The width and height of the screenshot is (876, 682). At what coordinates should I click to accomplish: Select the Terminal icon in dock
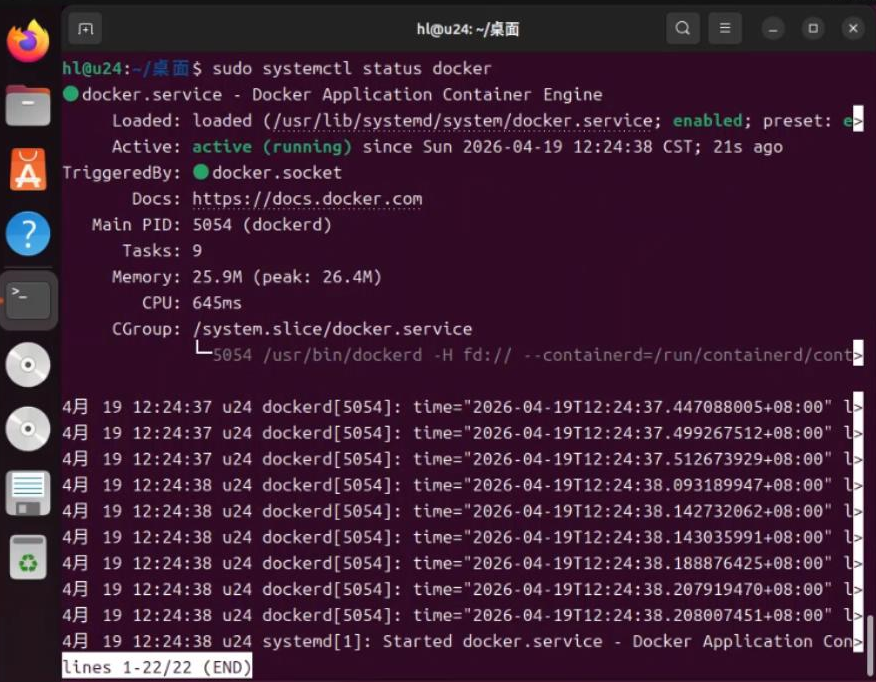pos(28,300)
